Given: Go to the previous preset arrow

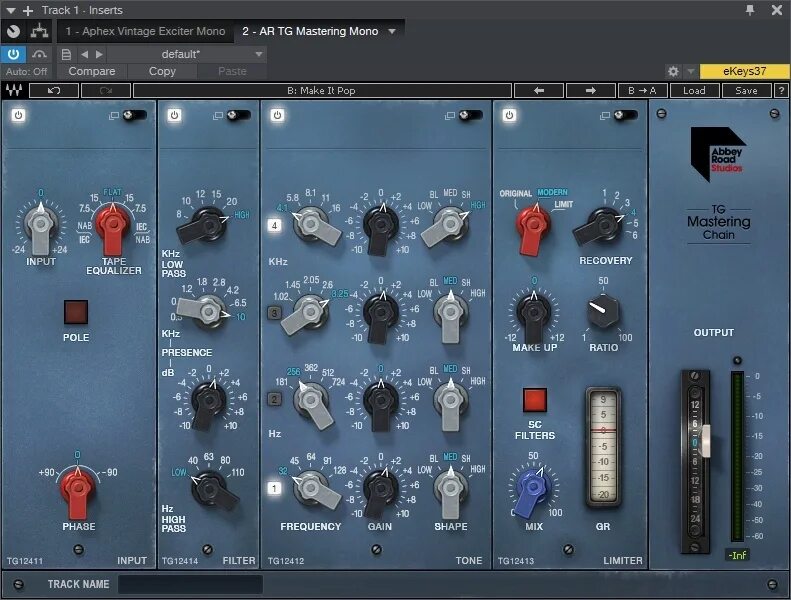Looking at the screenshot, I should click(x=84, y=54).
